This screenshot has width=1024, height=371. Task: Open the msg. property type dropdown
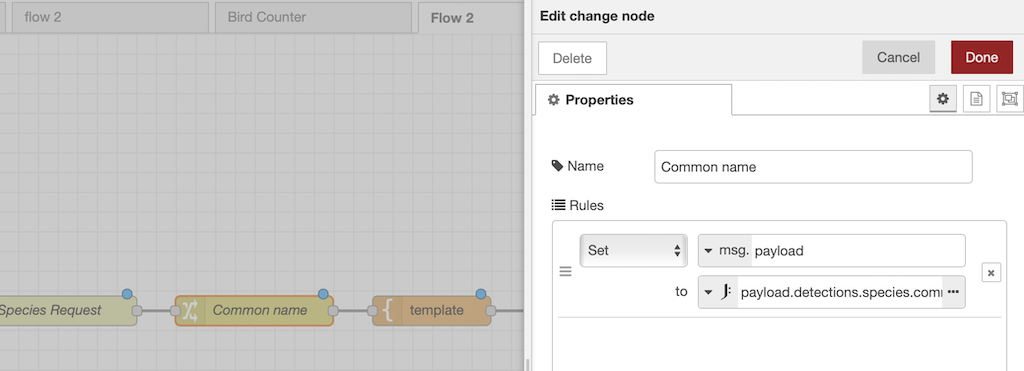coord(726,251)
